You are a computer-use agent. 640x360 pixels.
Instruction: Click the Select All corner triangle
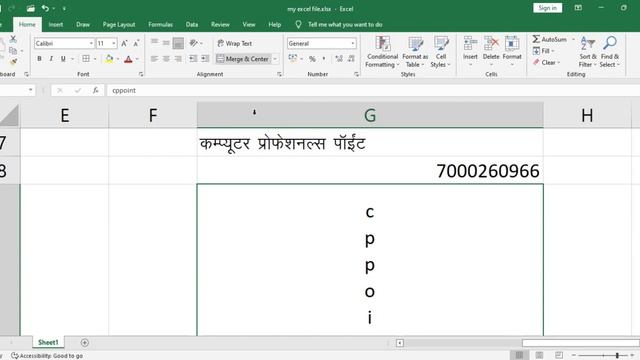[x=9, y=115]
